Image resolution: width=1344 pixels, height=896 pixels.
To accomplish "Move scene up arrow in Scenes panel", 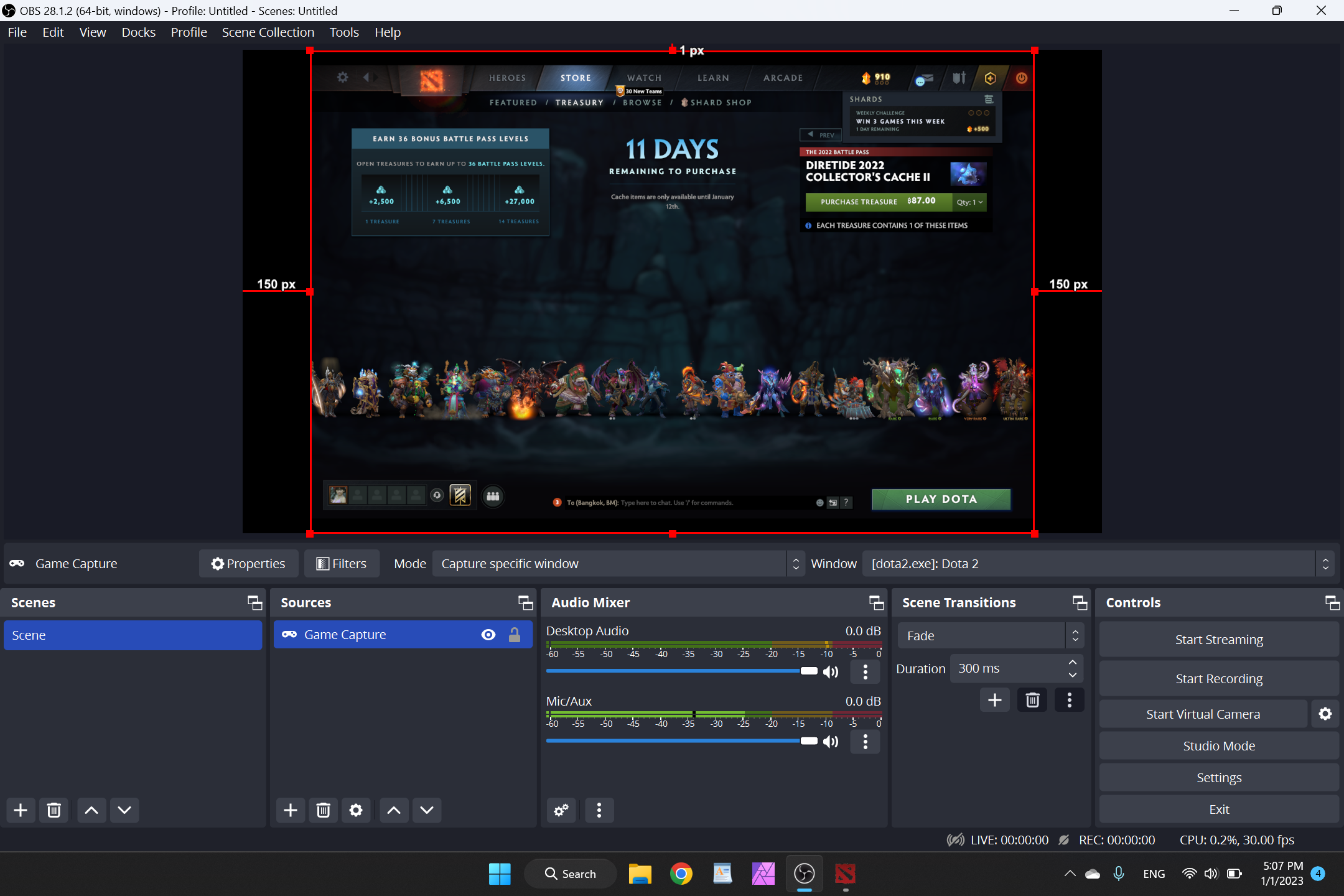I will tap(91, 810).
